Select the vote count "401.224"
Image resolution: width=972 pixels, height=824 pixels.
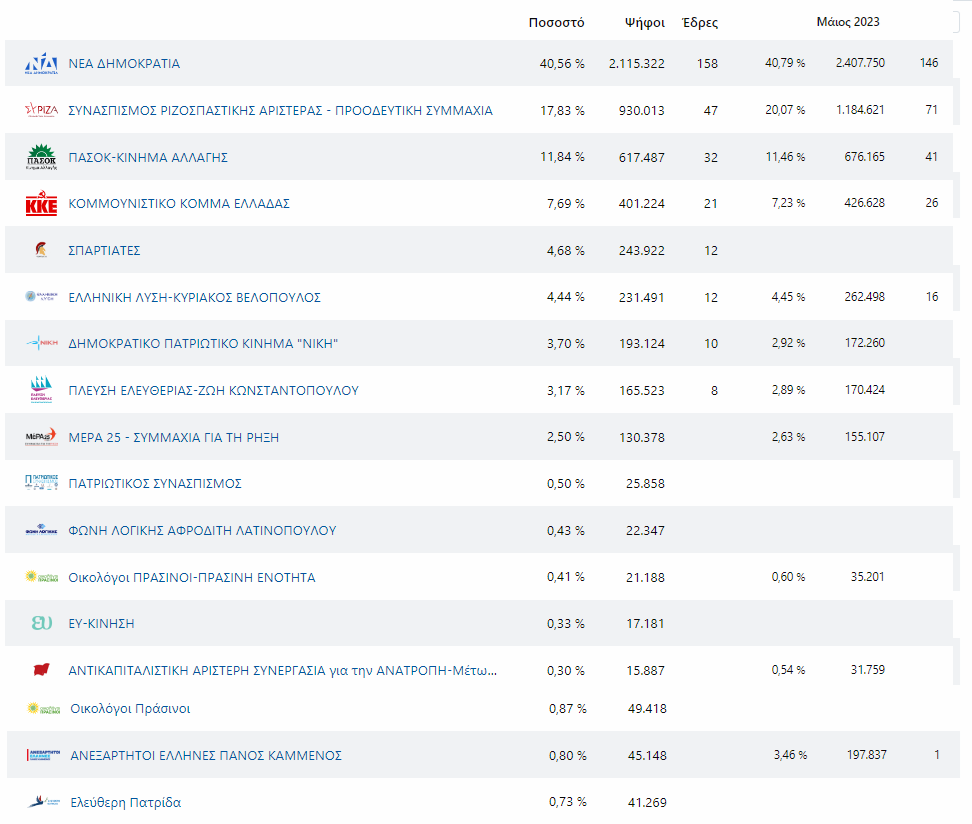point(642,204)
